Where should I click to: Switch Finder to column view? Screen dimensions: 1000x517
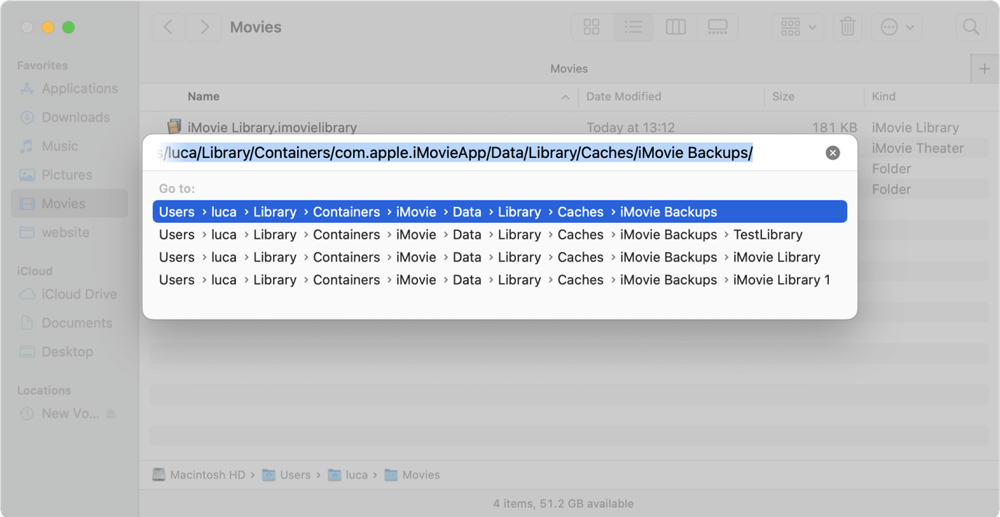(x=675, y=27)
